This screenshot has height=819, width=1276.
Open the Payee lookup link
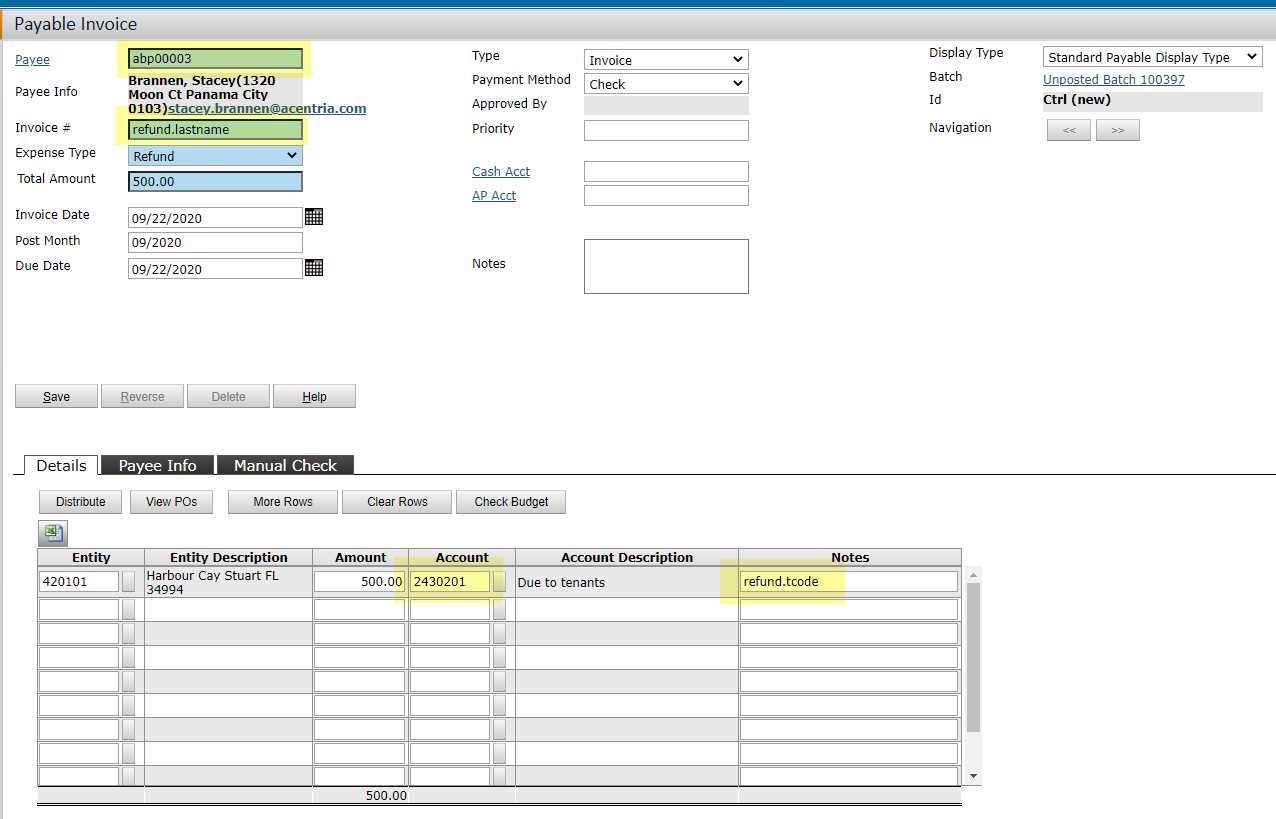click(x=32, y=60)
